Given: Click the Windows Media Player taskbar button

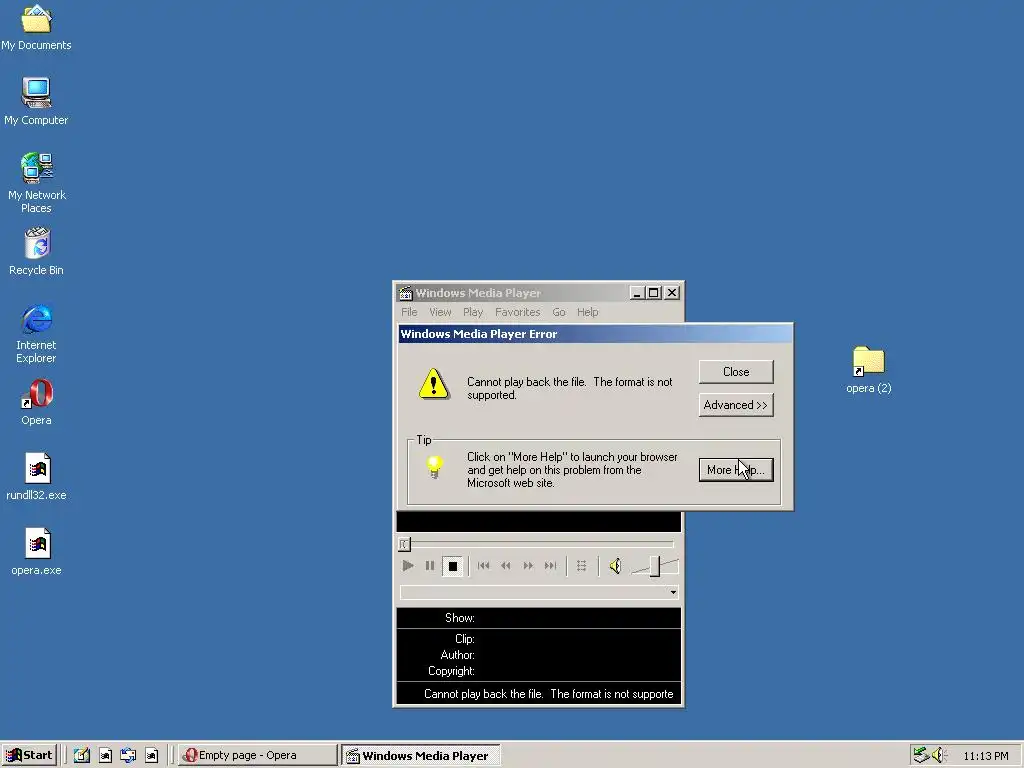Looking at the screenshot, I should [x=421, y=756].
